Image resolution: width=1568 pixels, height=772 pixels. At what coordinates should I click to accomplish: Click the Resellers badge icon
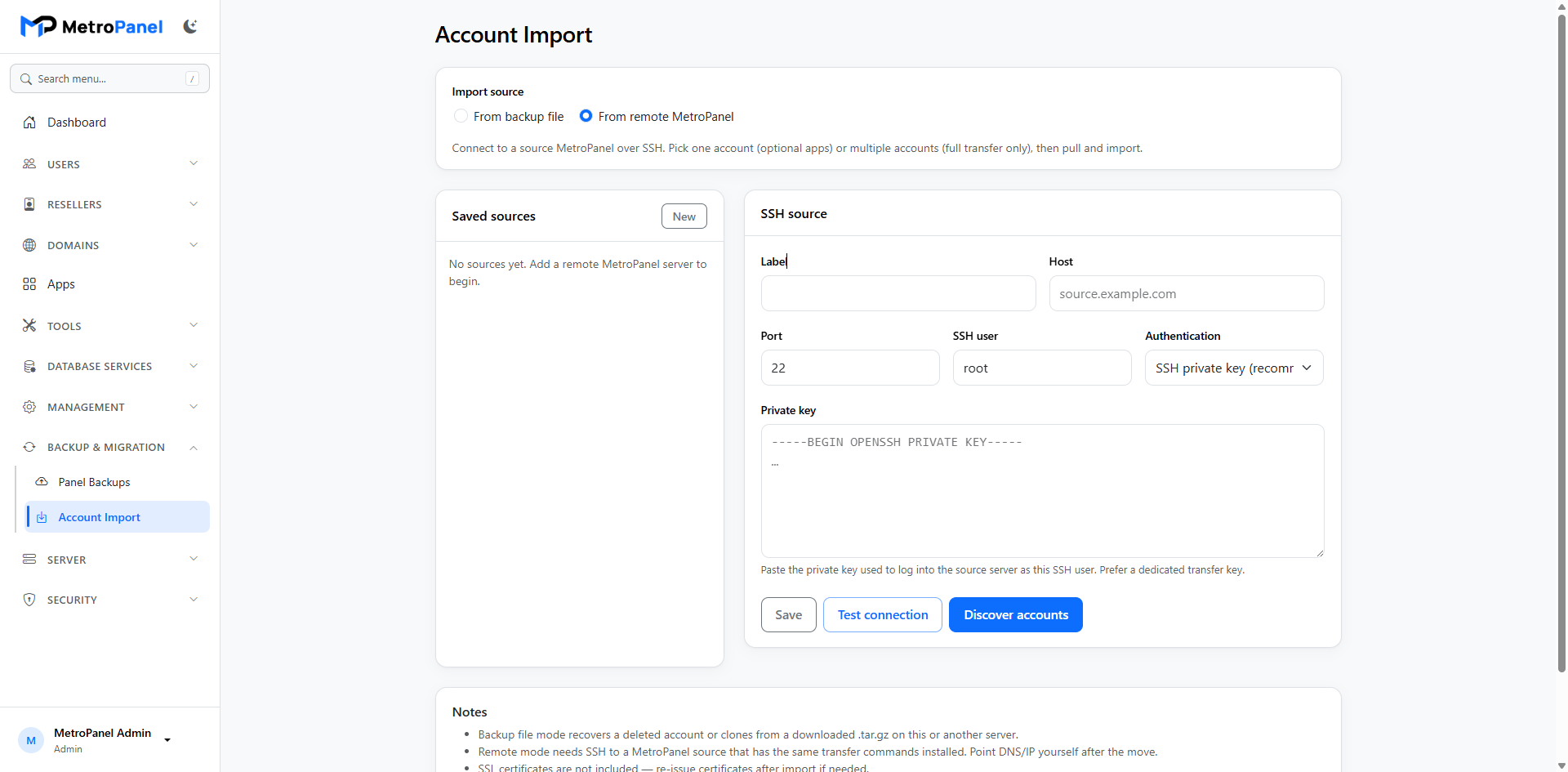pyautogui.click(x=29, y=204)
